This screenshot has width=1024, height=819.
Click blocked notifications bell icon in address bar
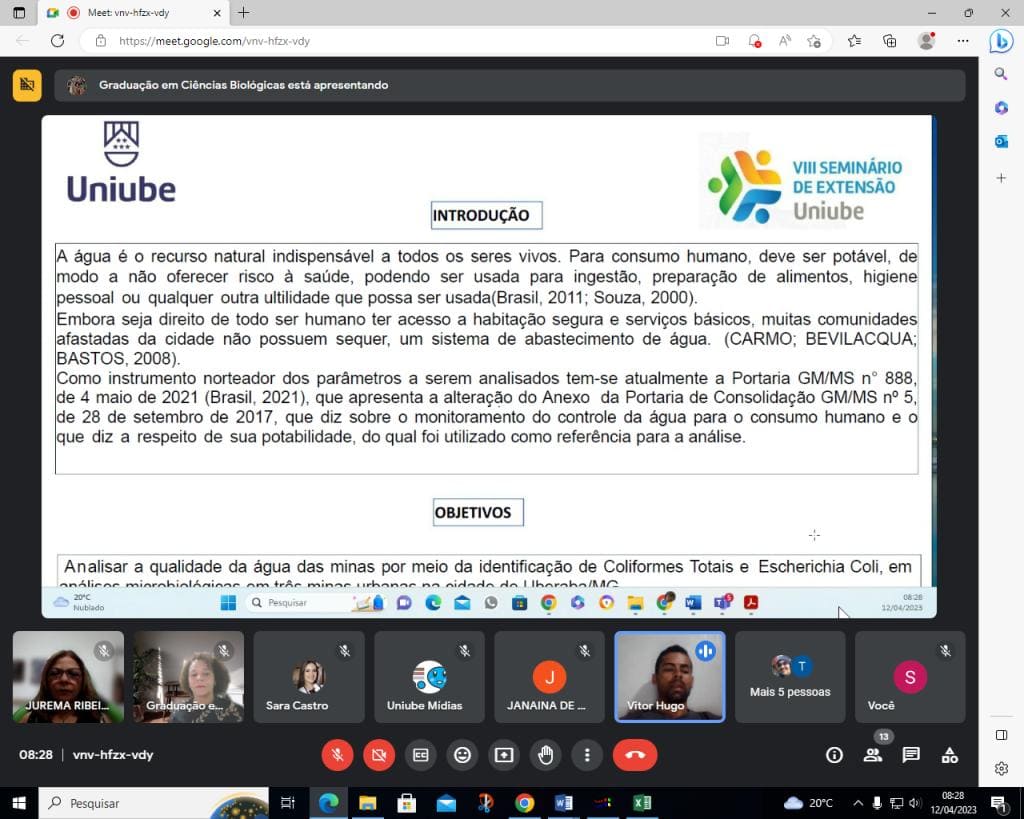(754, 41)
